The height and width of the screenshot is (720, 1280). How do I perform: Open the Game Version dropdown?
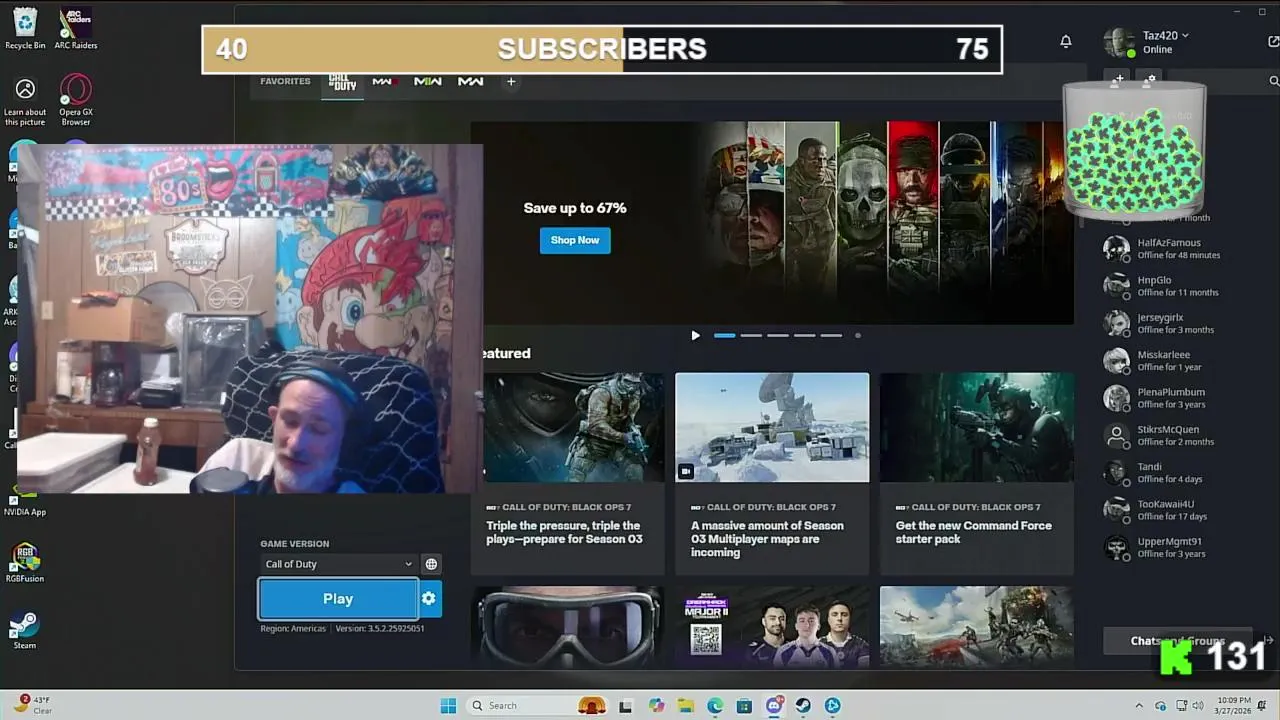(x=338, y=564)
